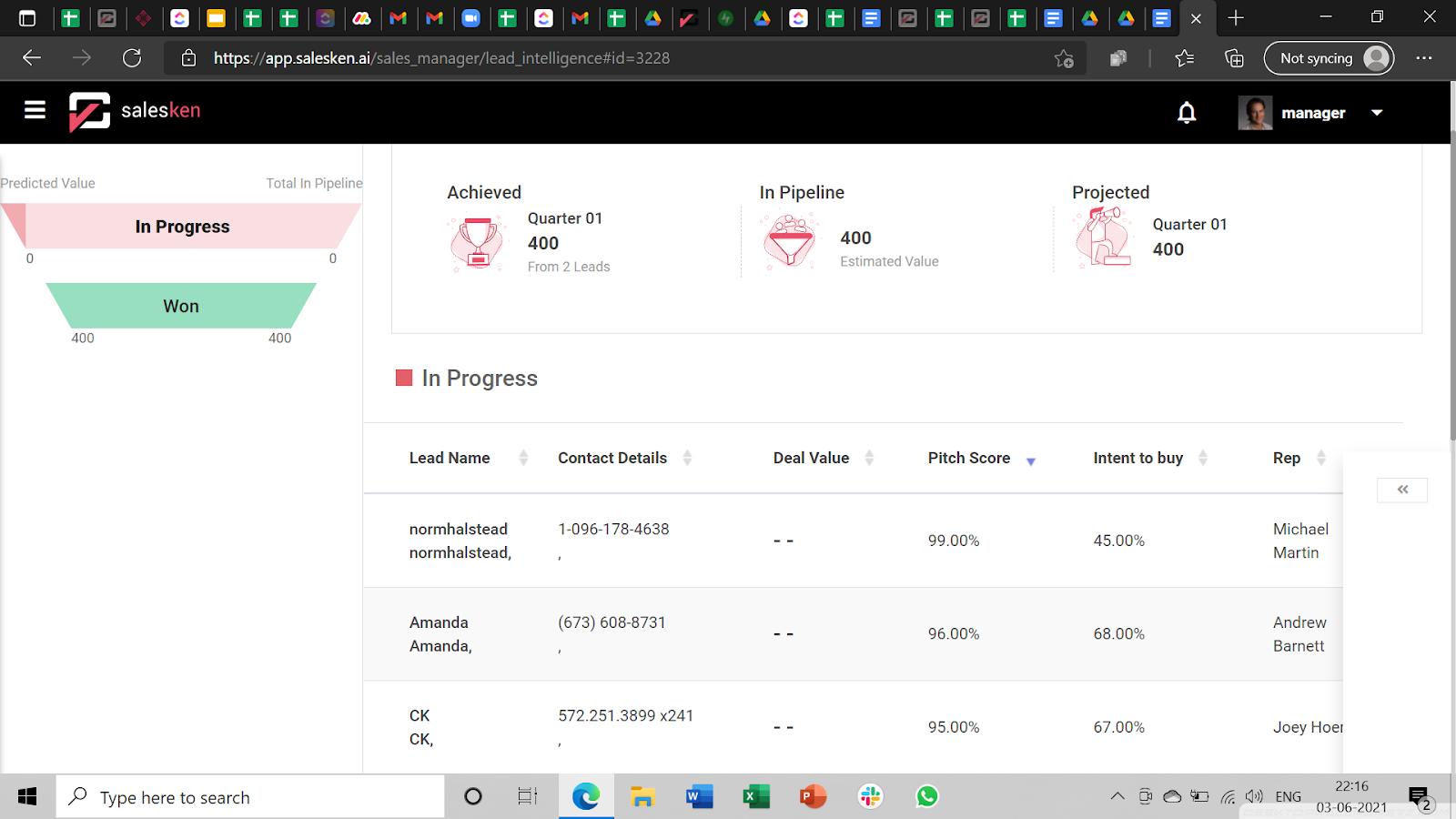Click phone number 572.251.3899 x241
The width and height of the screenshot is (1456, 819).
[625, 715]
